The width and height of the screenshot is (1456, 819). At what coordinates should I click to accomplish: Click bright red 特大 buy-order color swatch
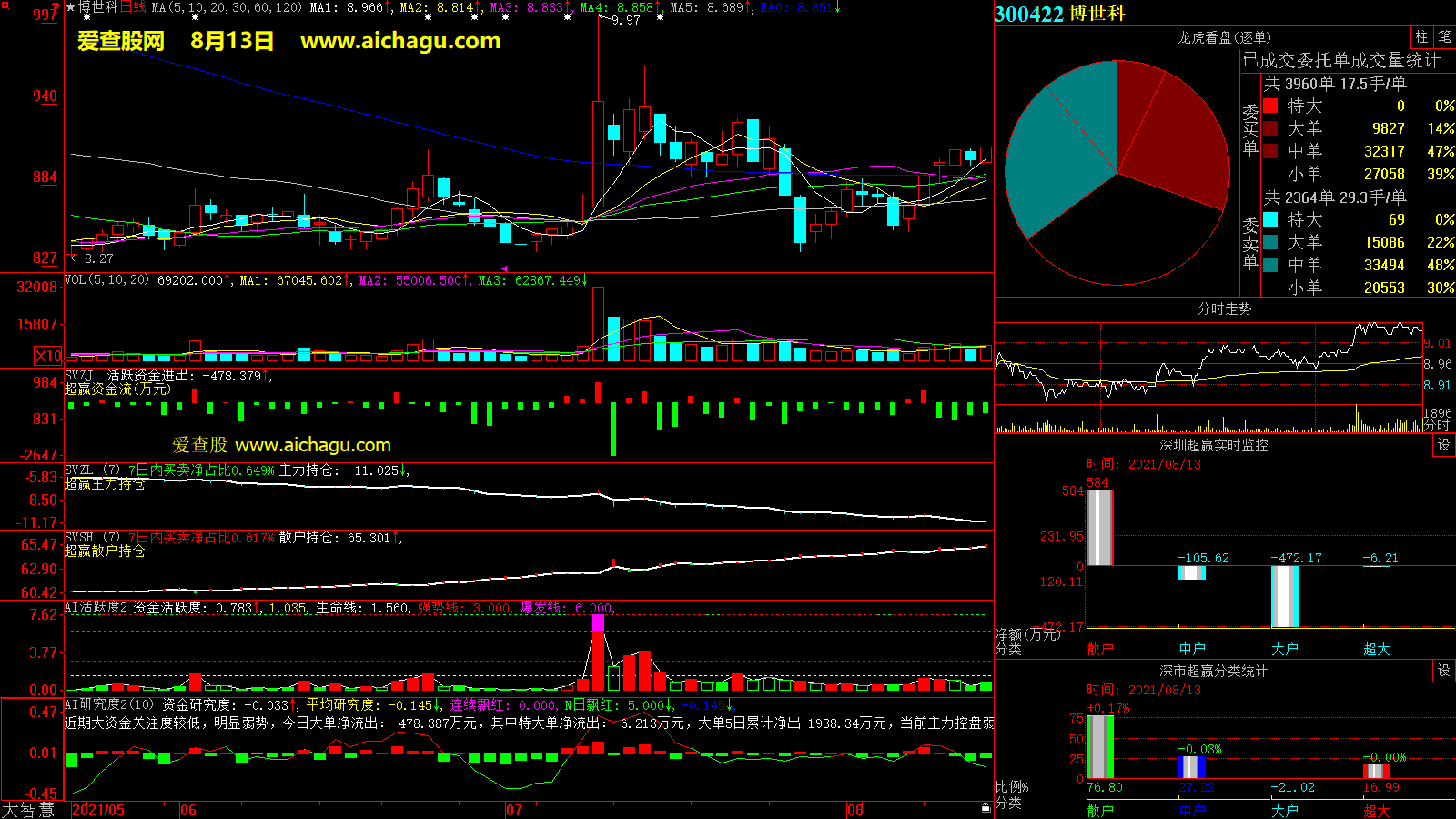[x=1270, y=106]
